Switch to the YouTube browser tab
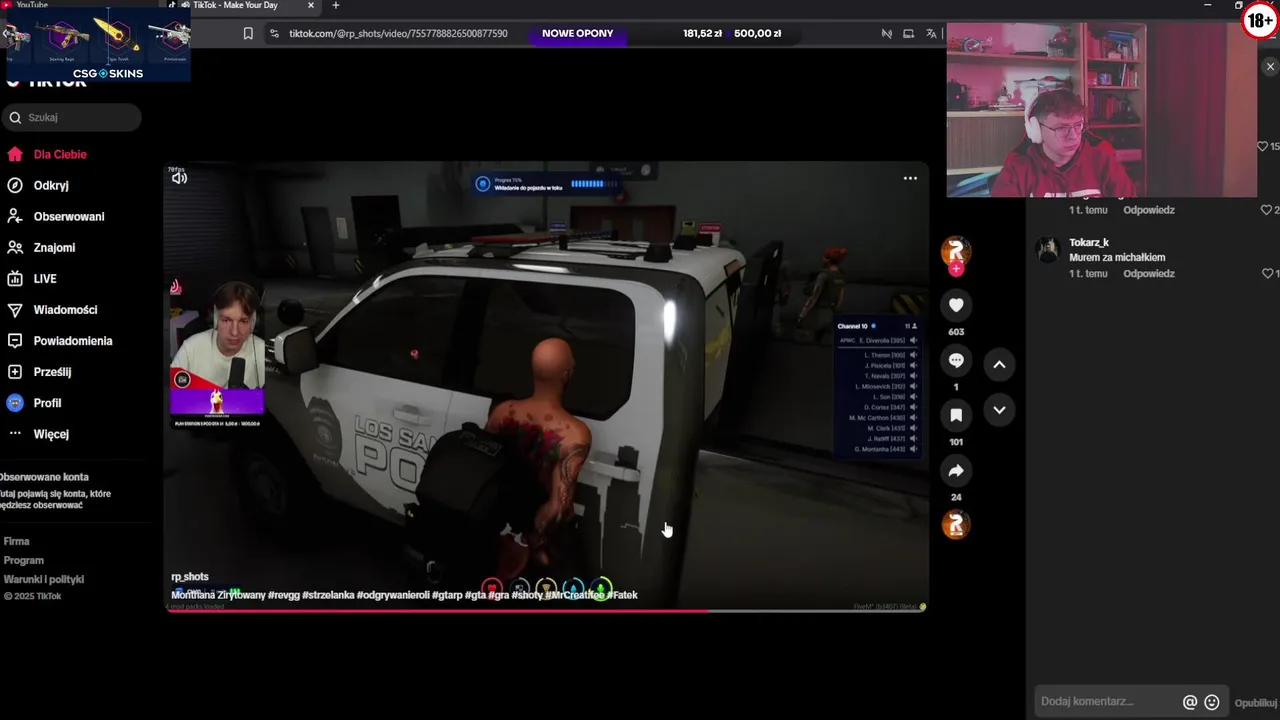 30,5
